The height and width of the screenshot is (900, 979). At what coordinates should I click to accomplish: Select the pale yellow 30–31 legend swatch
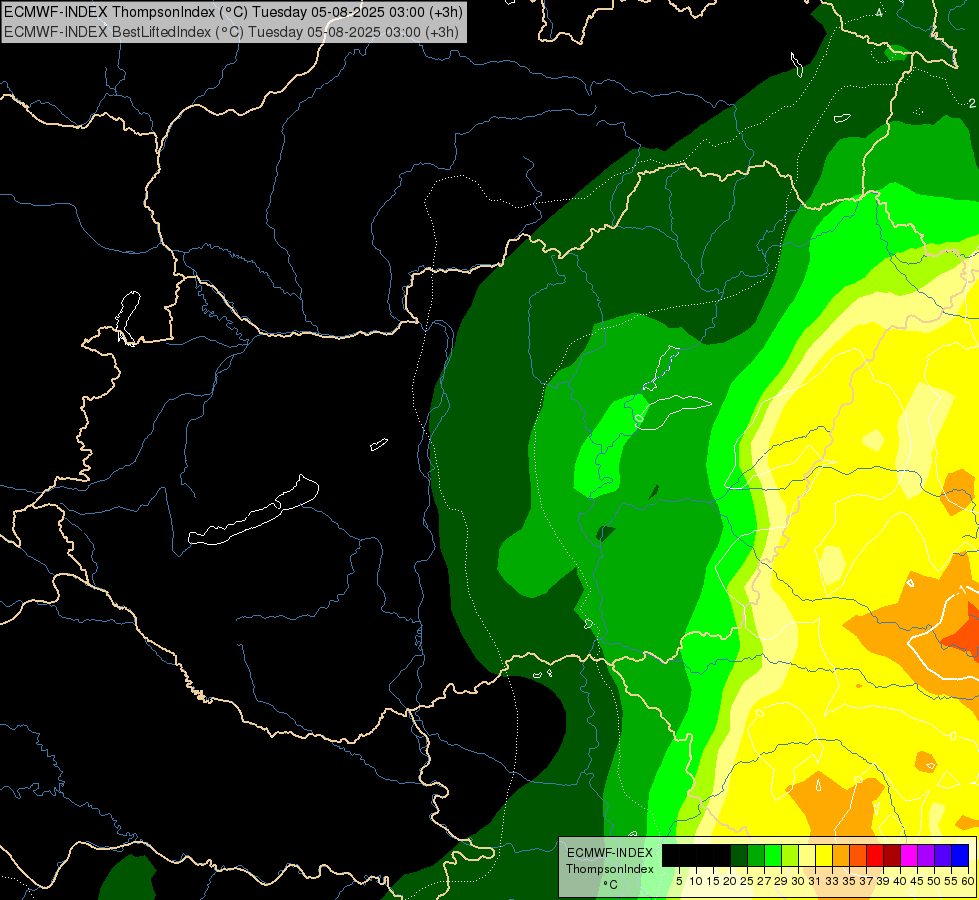point(807,856)
